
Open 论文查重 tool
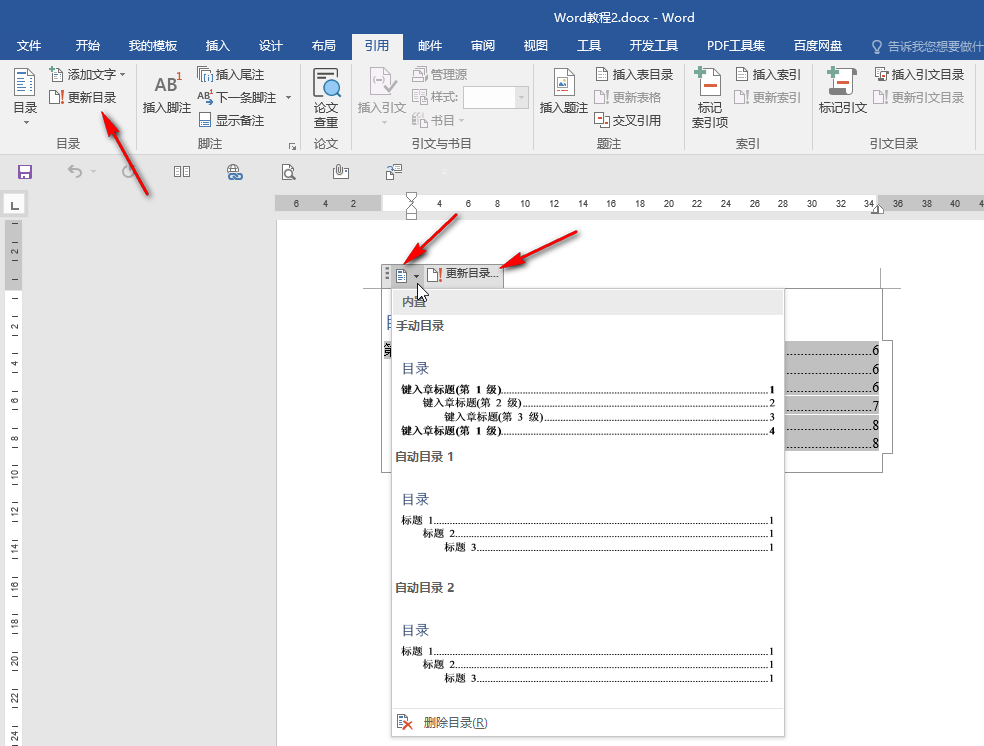tap(326, 98)
